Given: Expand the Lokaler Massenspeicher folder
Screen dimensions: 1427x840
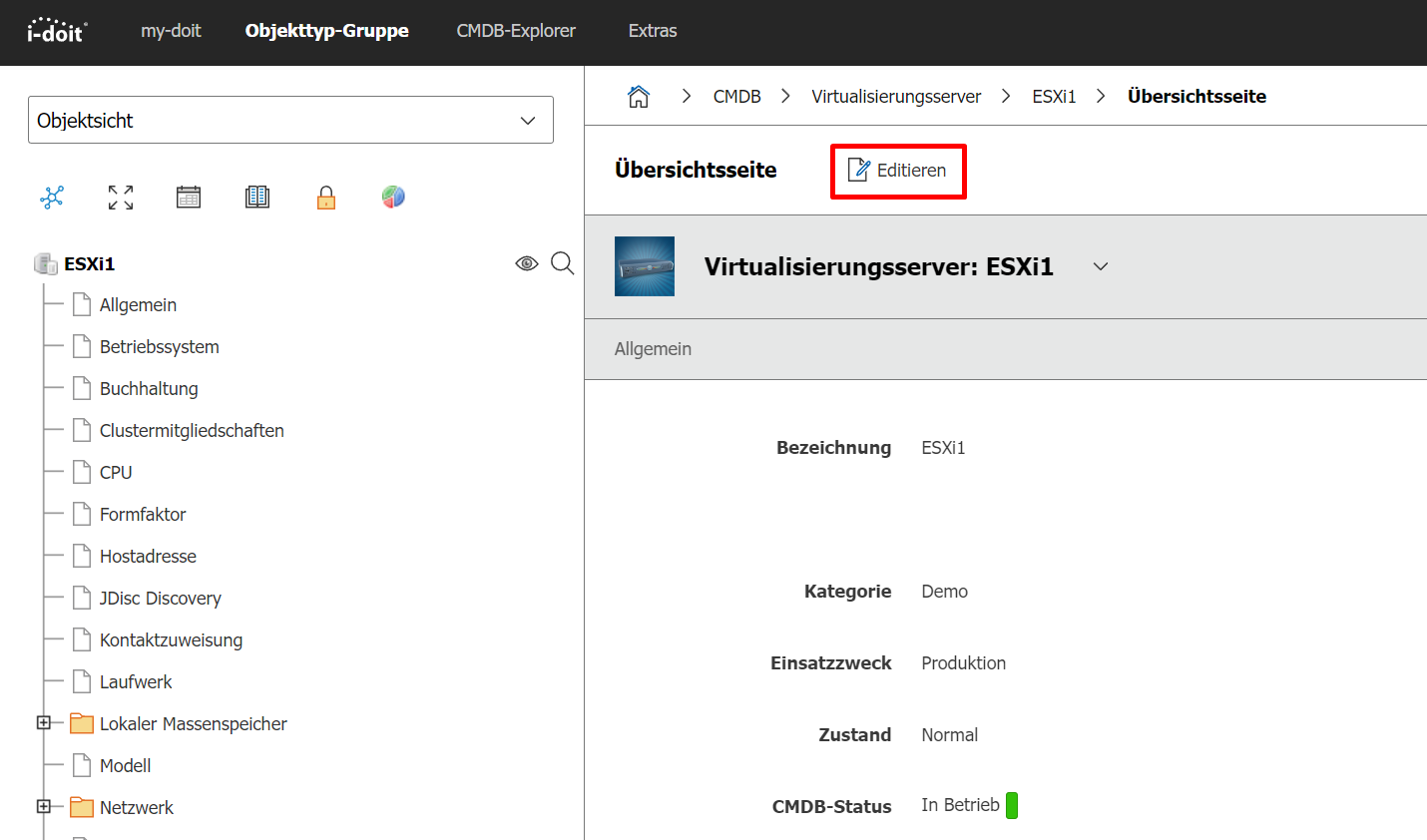Looking at the screenshot, I should pyautogui.click(x=44, y=723).
